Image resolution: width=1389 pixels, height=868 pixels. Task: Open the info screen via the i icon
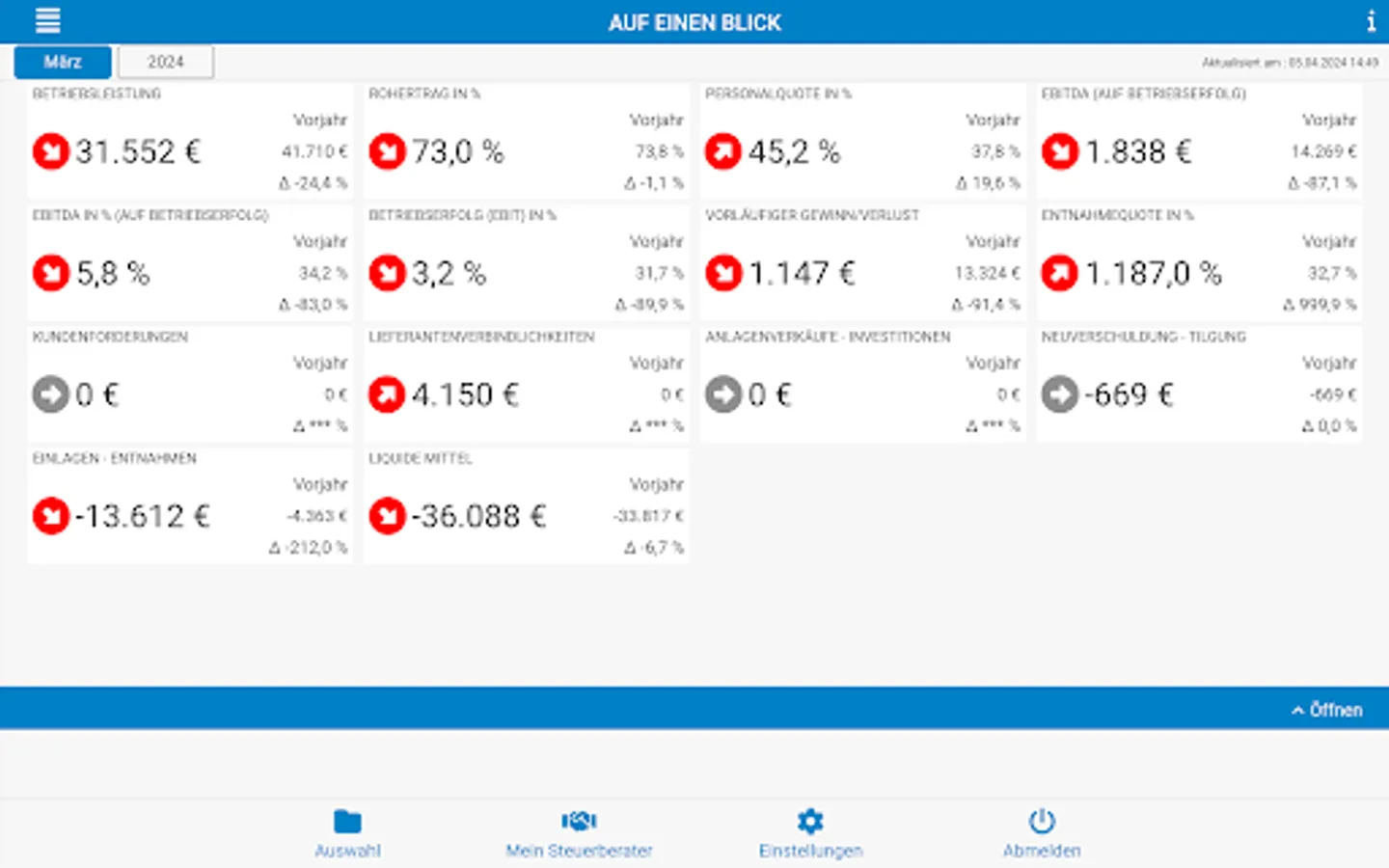tap(1371, 21)
